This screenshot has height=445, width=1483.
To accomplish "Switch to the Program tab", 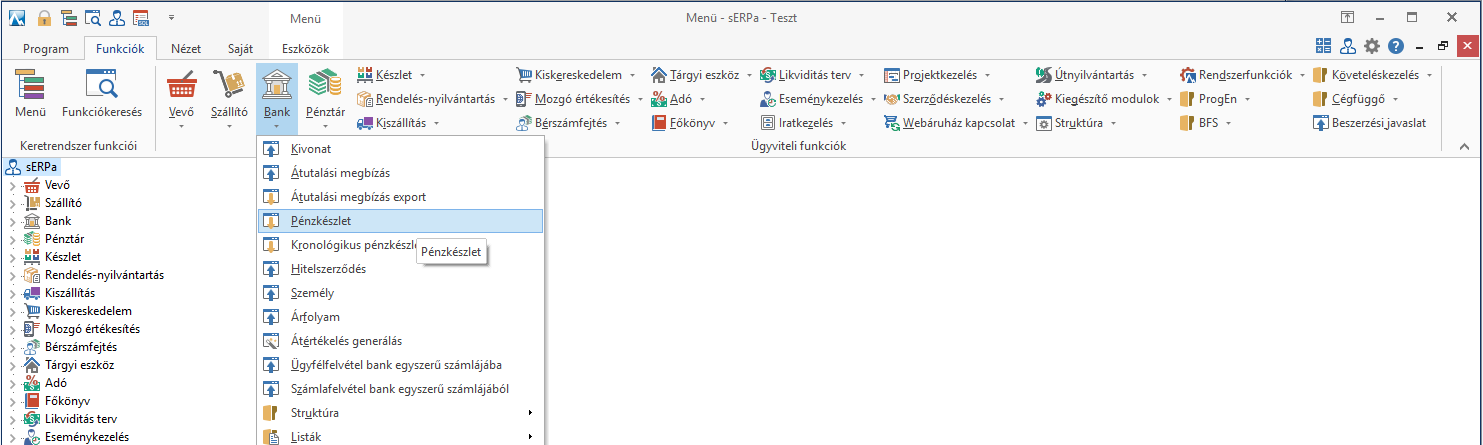I will (46, 48).
